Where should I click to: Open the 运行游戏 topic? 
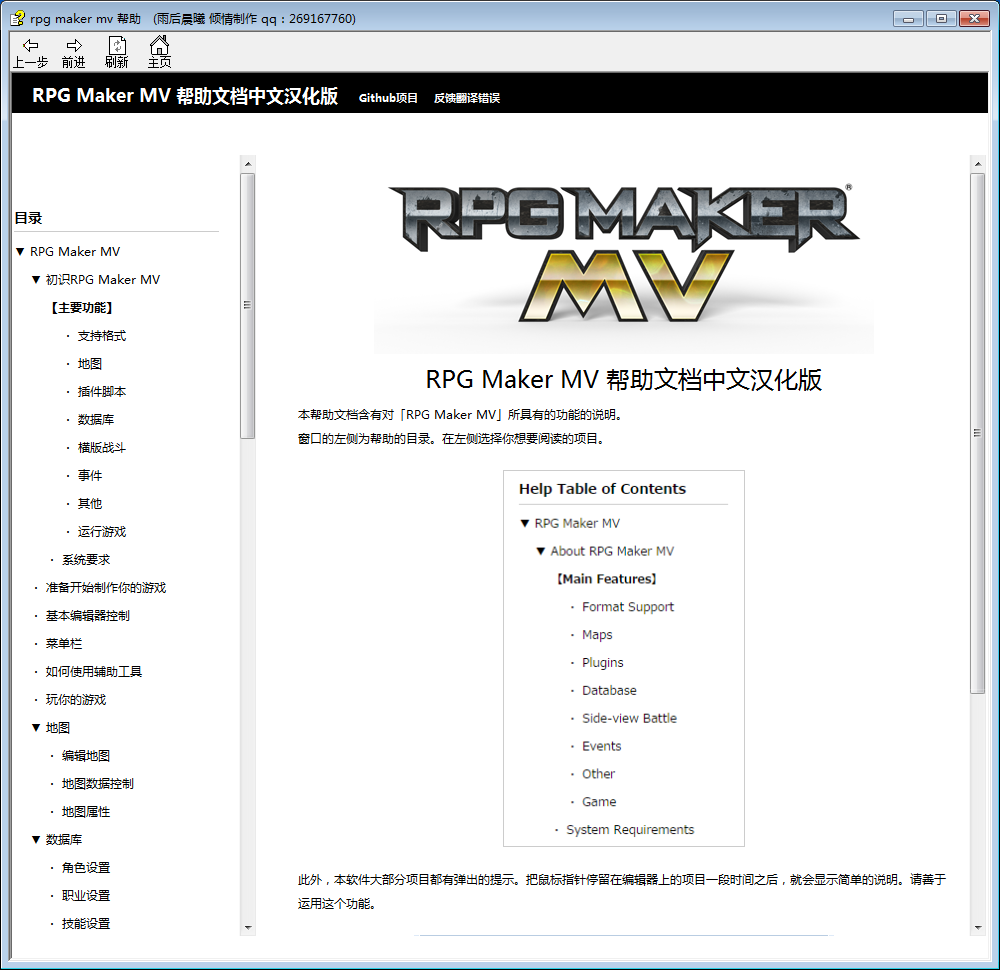[x=102, y=532]
